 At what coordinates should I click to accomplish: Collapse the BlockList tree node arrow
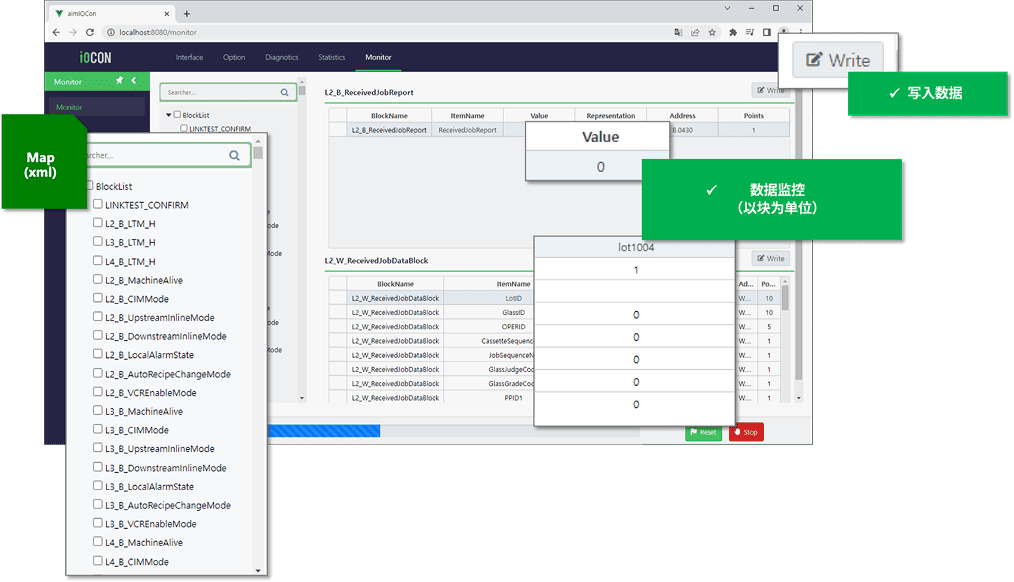(169, 115)
